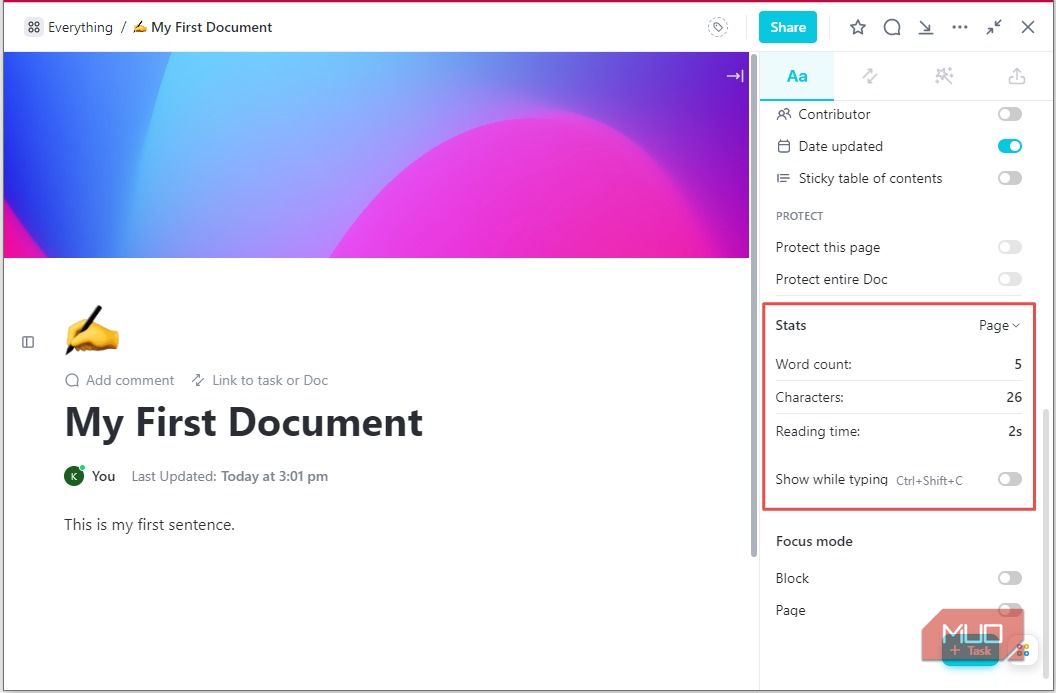Collapse the doc with the shrink arrows icon
The width and height of the screenshot is (1056, 693).
[993, 27]
